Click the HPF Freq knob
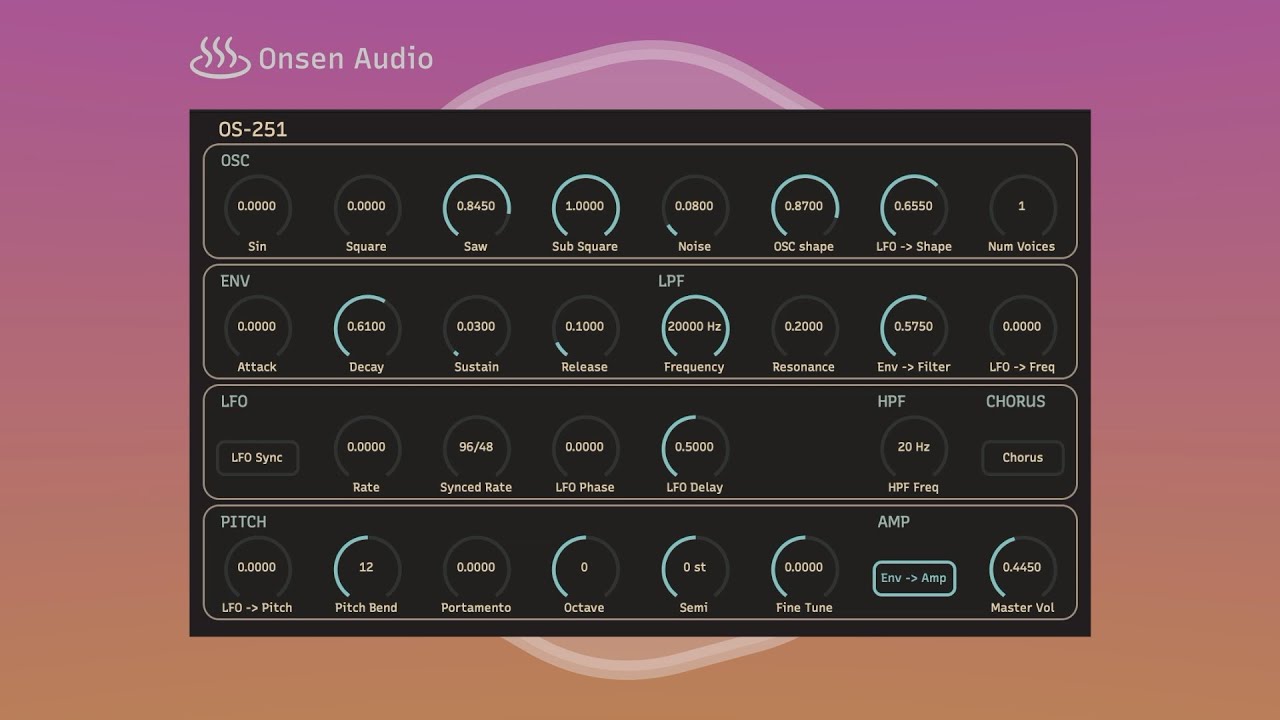 pos(913,447)
